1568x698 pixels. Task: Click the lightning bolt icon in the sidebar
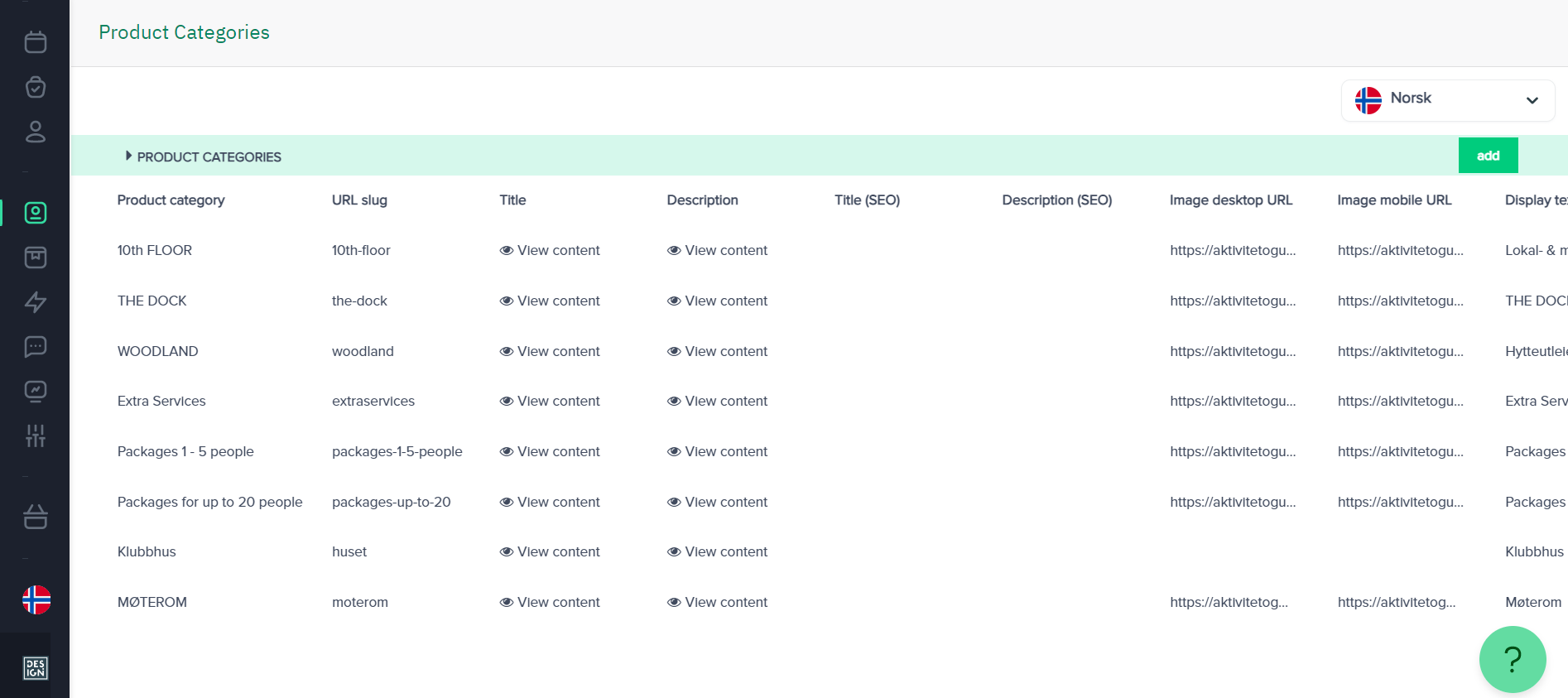pyautogui.click(x=35, y=302)
